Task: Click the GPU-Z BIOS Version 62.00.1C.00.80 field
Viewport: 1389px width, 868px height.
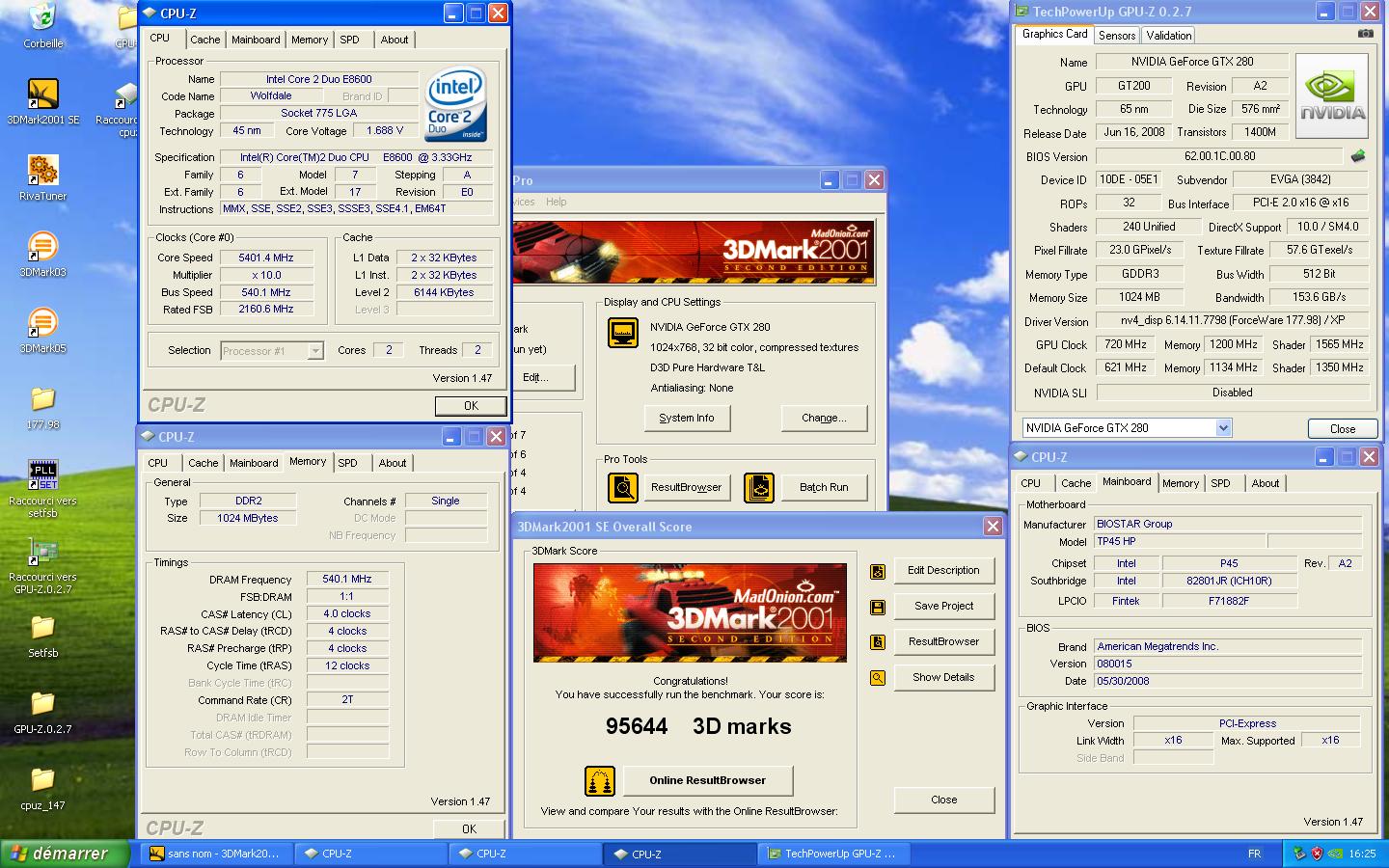Action: [x=1219, y=156]
